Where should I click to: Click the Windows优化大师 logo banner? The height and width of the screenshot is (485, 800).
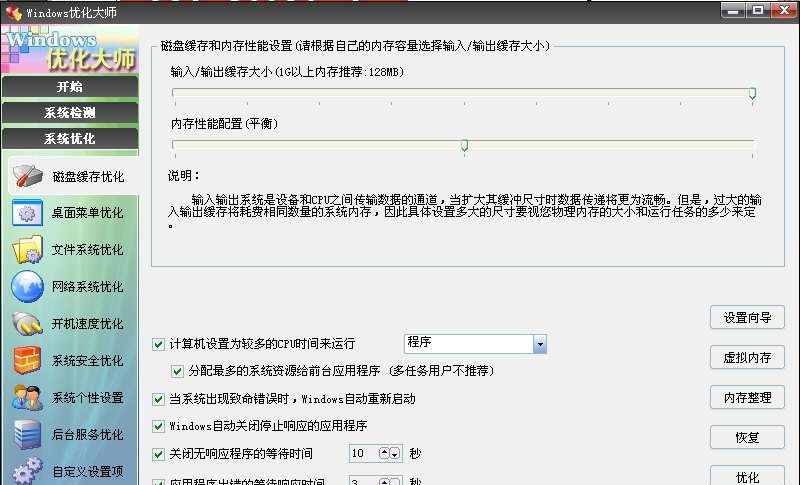click(x=70, y=49)
